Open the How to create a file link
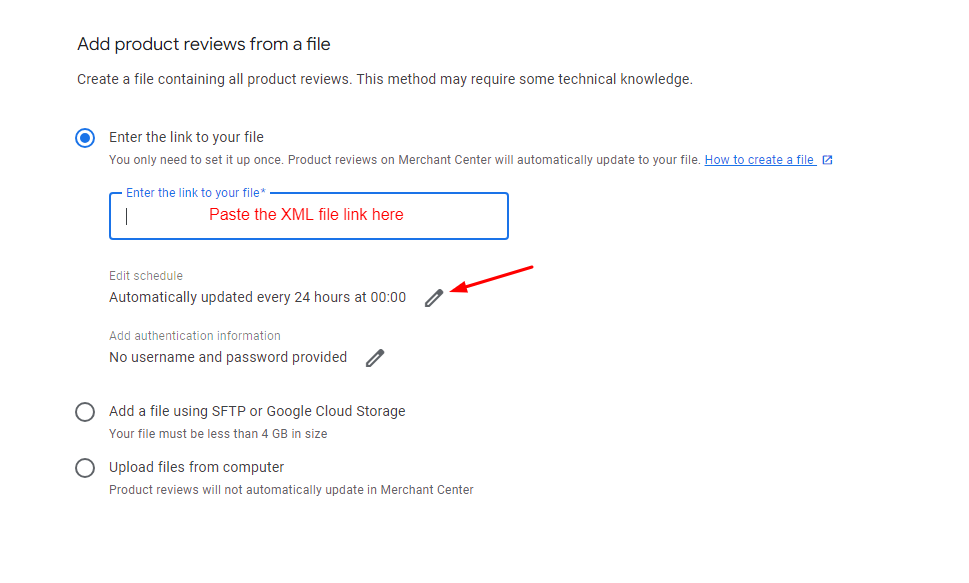Viewport: 969px width, 583px height. click(x=759, y=160)
